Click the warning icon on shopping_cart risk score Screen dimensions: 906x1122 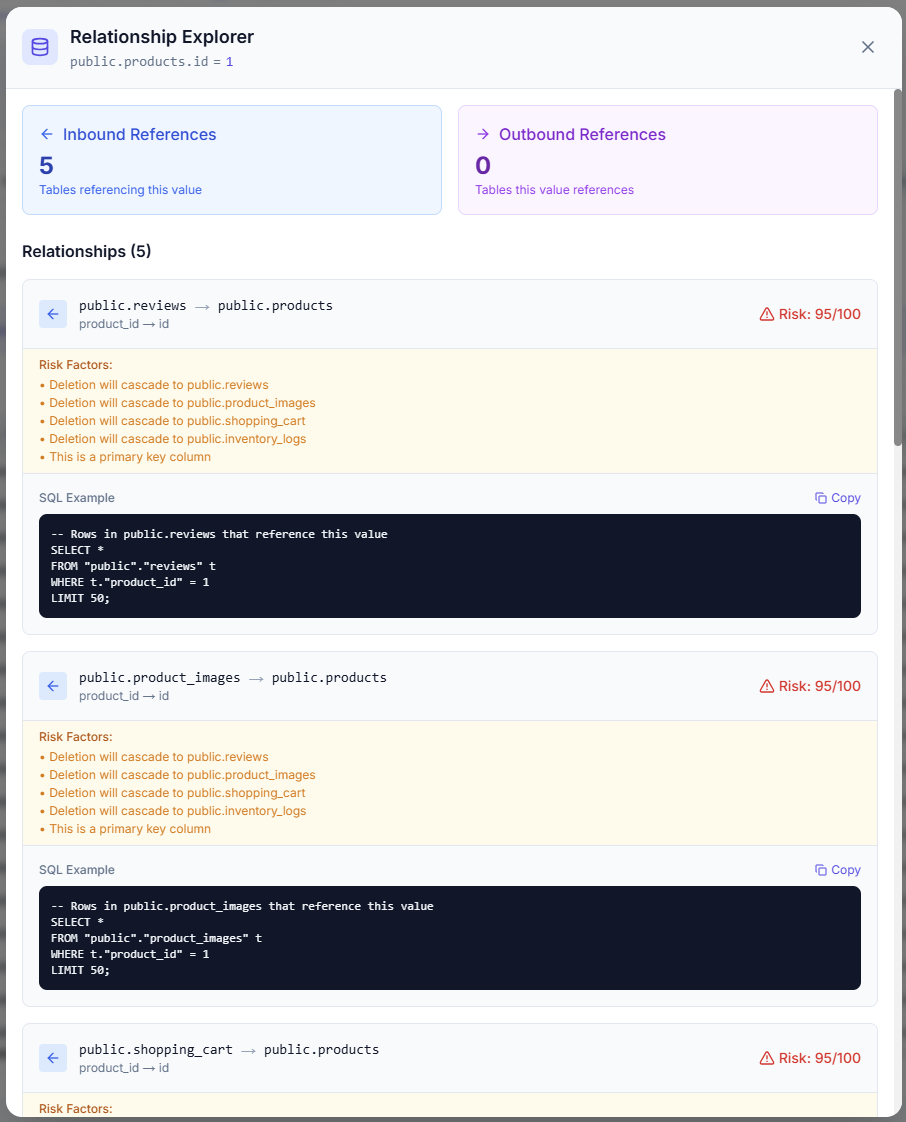(x=767, y=1058)
